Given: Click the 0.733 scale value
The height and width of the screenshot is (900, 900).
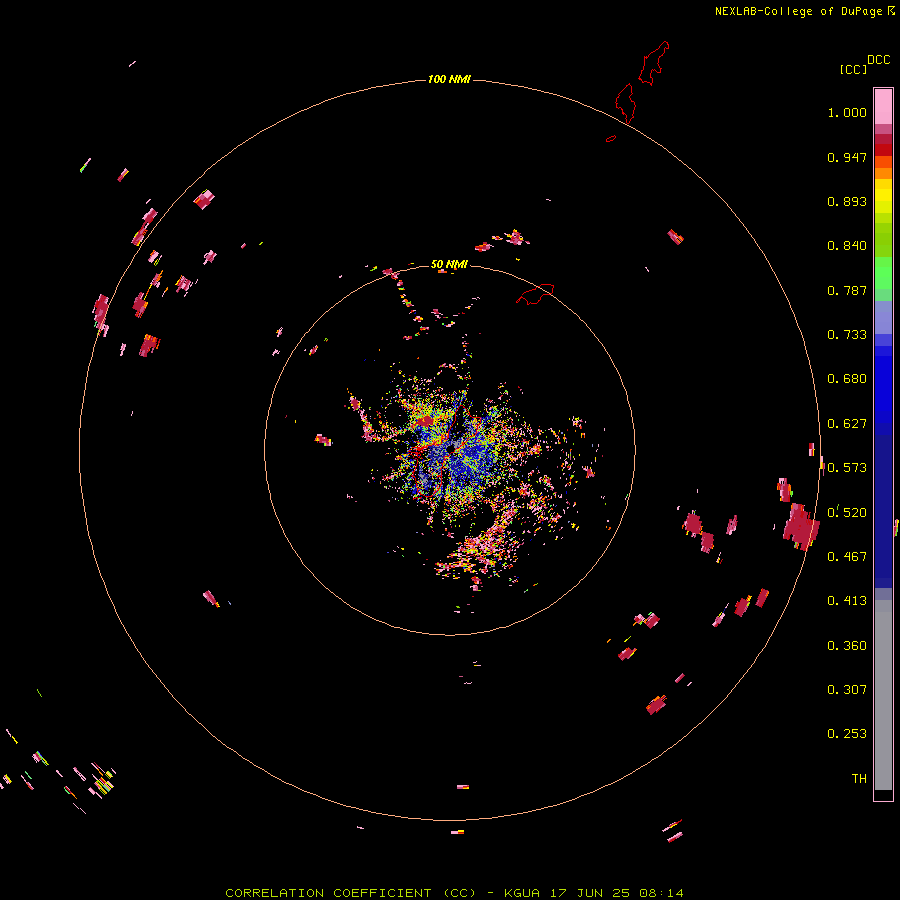Looking at the screenshot, I should (847, 335).
